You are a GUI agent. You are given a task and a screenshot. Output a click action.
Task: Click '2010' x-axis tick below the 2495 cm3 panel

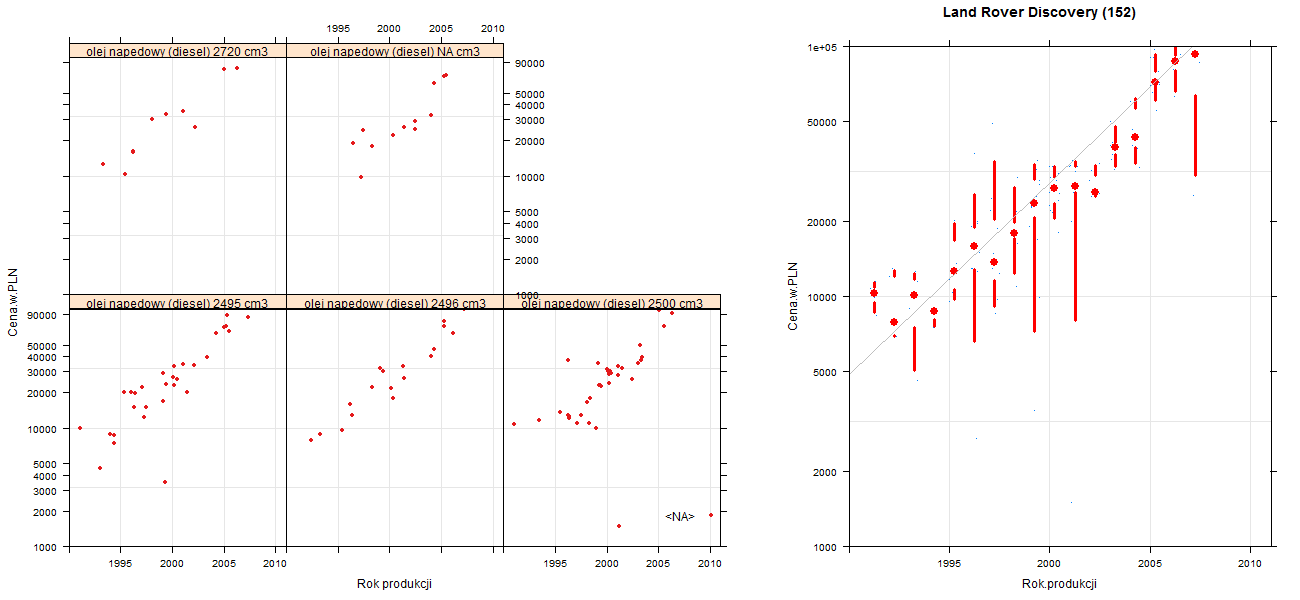pos(275,564)
